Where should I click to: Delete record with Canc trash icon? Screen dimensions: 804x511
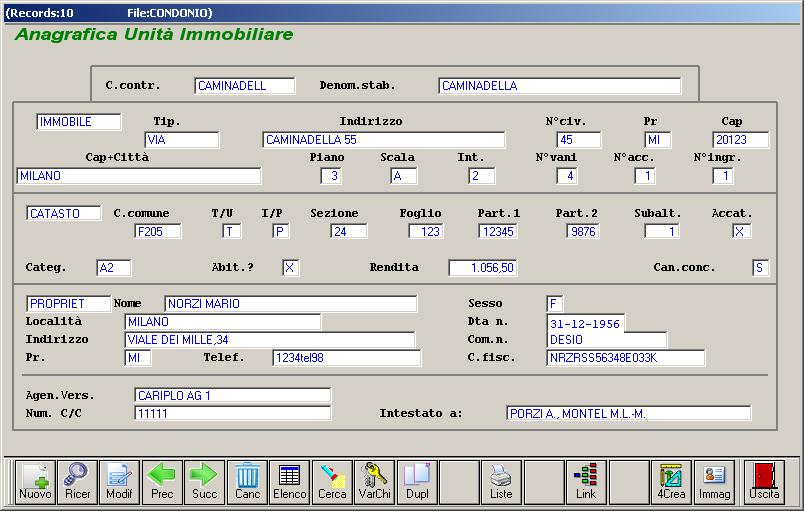[247, 482]
